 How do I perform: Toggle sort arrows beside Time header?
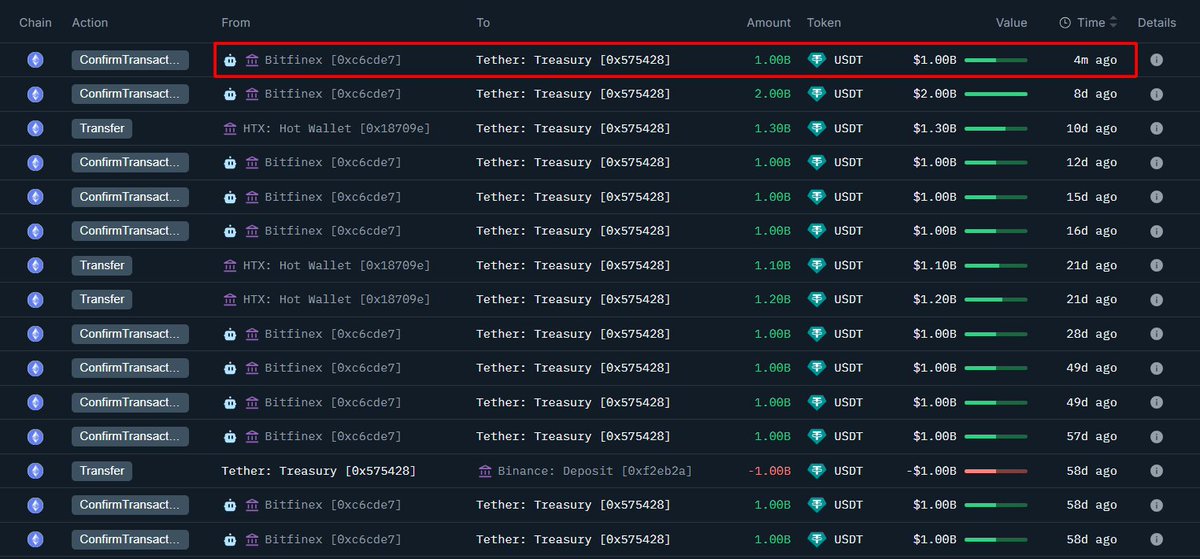click(x=1114, y=22)
